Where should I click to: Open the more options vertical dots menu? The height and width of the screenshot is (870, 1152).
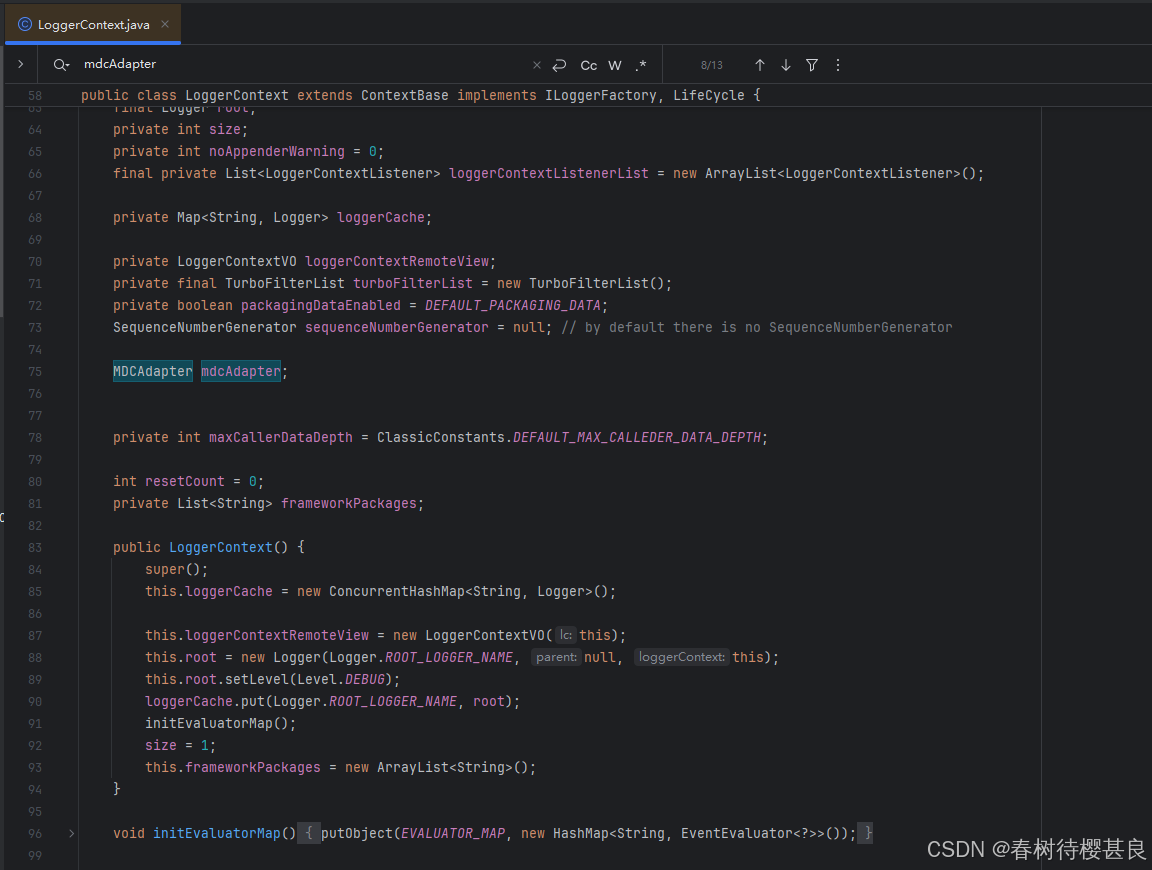(838, 65)
